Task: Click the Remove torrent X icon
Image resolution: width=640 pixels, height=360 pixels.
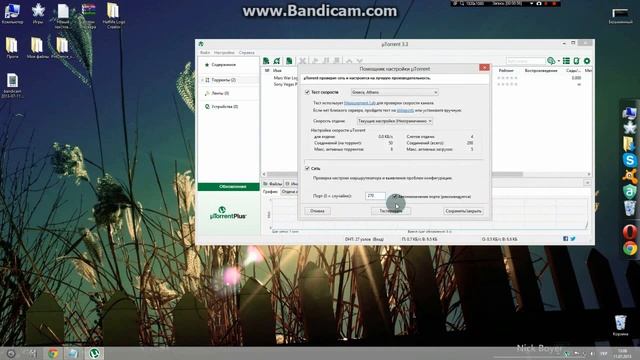Action: point(302,61)
